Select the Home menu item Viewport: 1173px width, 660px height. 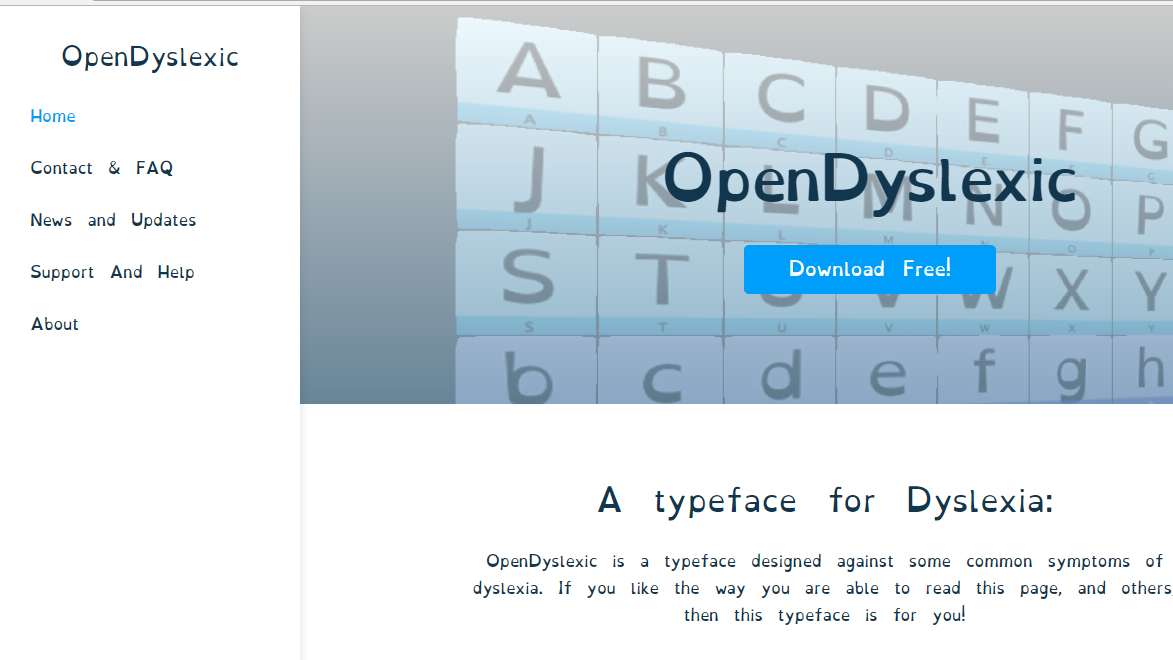(x=53, y=116)
